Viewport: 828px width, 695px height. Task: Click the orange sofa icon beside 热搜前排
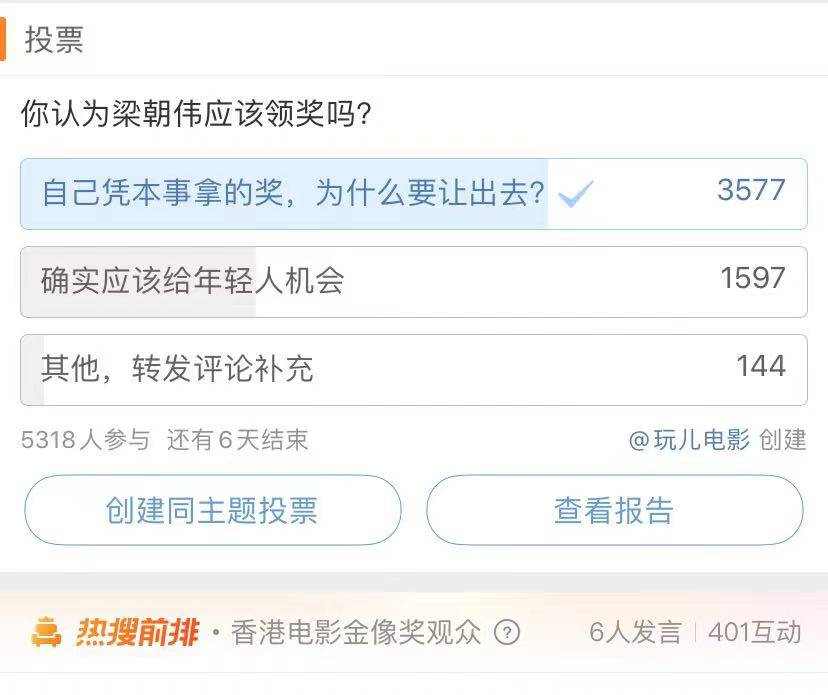pos(47,632)
